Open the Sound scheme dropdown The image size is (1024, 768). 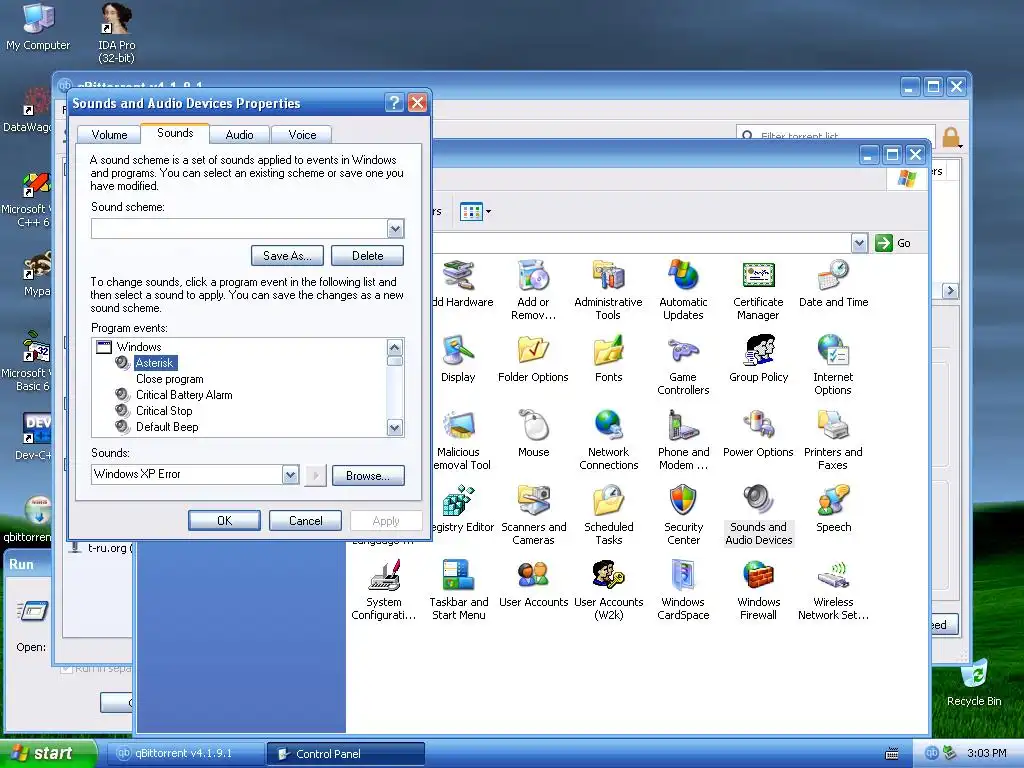pos(395,229)
